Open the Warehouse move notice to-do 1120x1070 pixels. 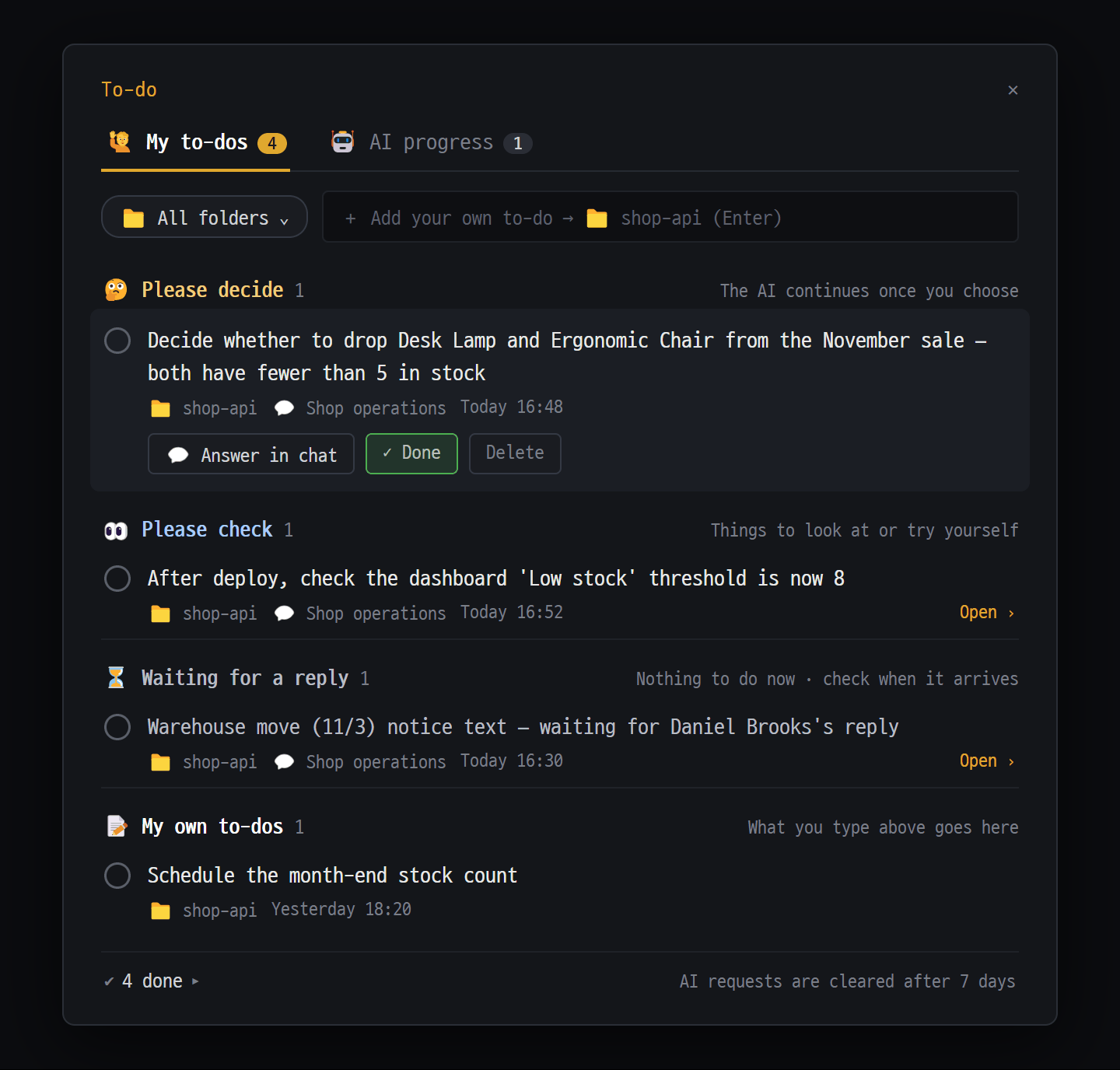coord(987,761)
